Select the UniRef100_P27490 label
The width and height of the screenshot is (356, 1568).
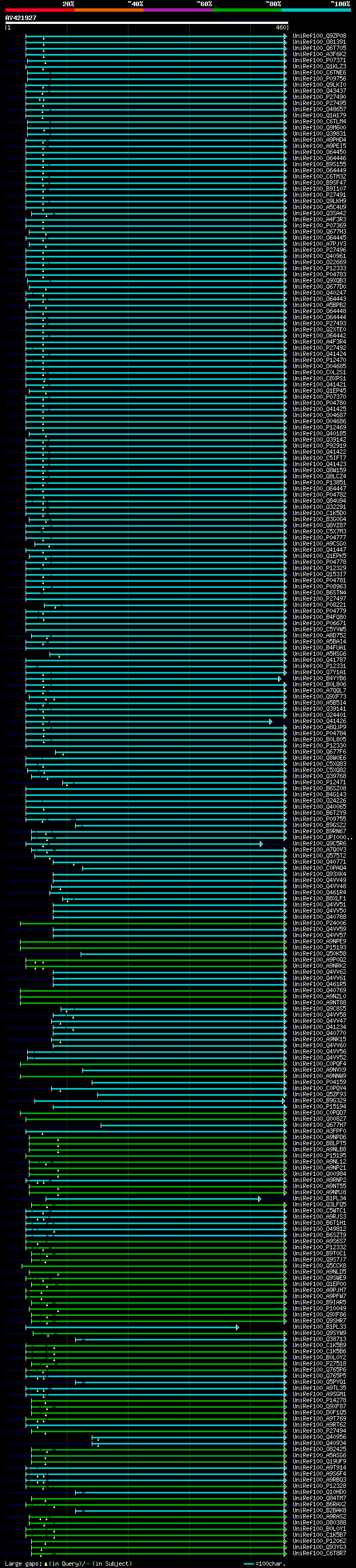pyautogui.click(x=319, y=97)
